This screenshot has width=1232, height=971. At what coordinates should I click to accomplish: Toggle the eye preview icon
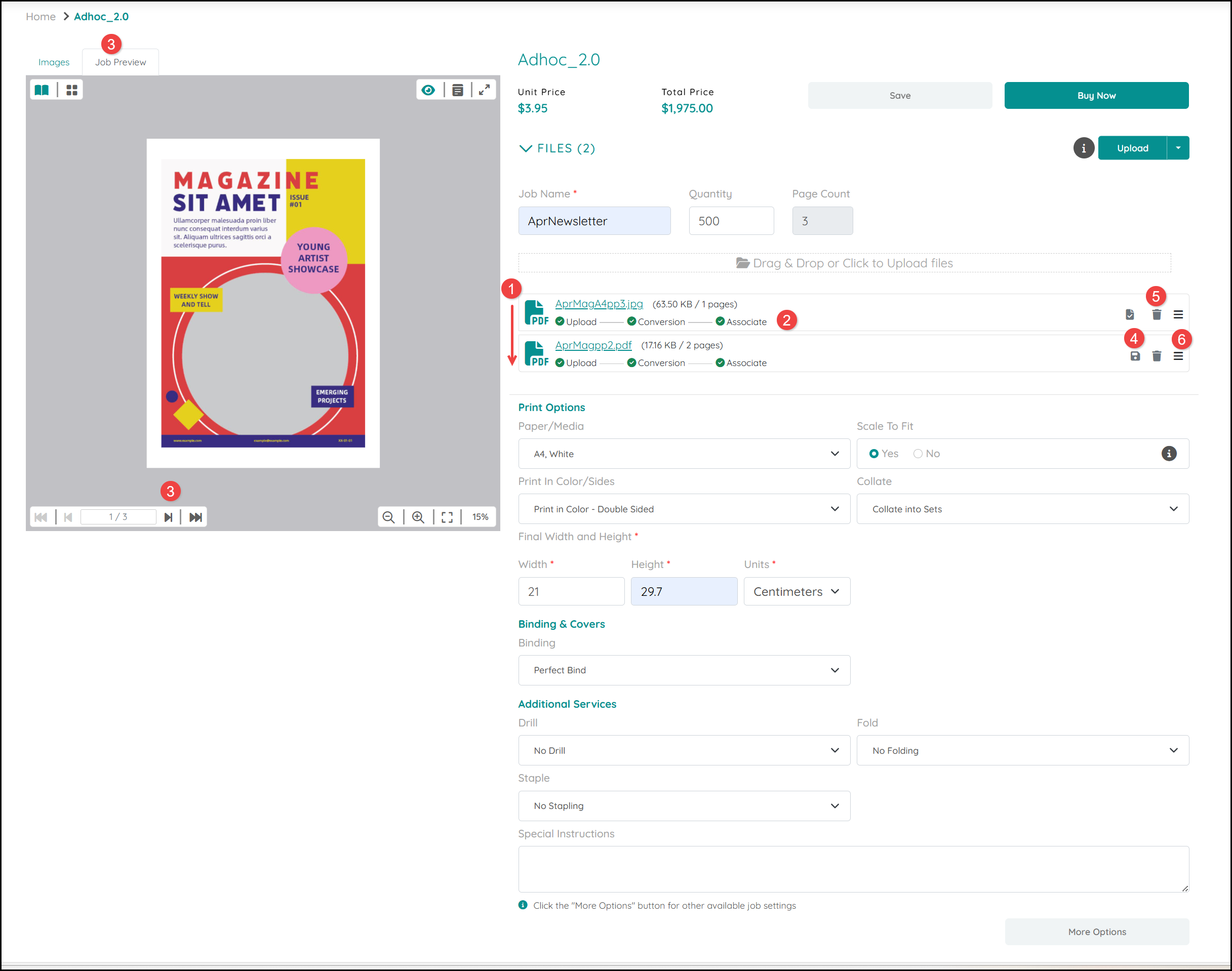pos(428,90)
